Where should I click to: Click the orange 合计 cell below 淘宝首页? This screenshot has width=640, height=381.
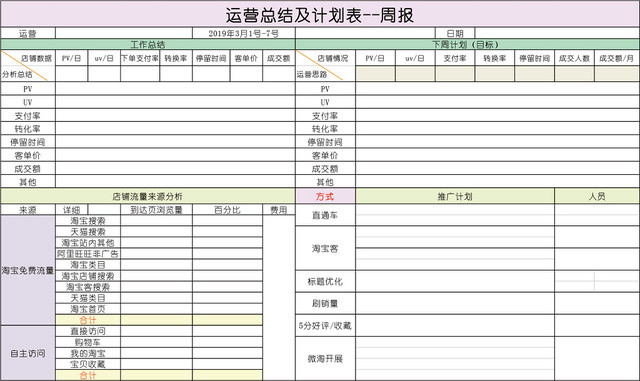tap(88, 320)
